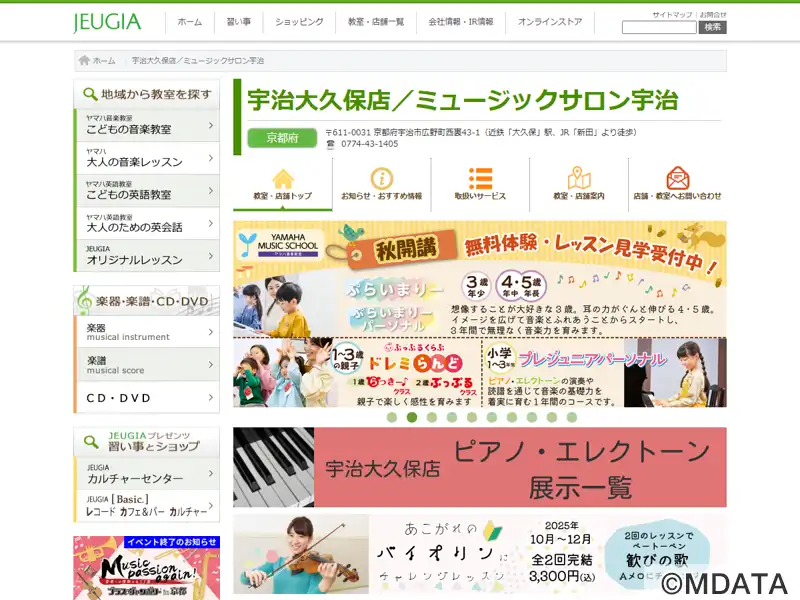
Task: Click the JEUGIA logo
Action: tap(107, 22)
